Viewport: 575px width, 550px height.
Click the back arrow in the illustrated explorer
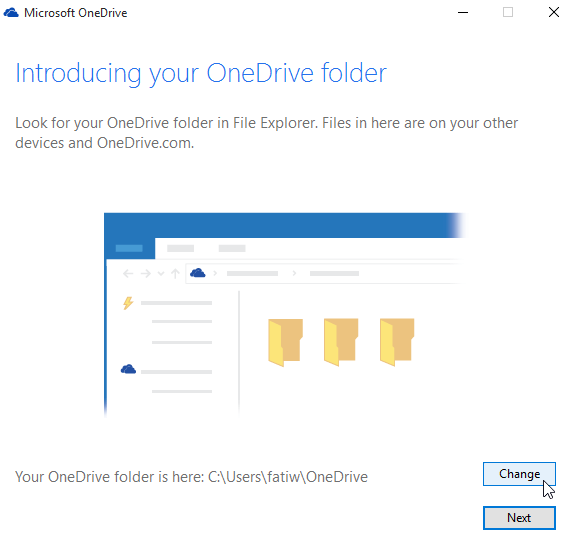pyautogui.click(x=128, y=273)
